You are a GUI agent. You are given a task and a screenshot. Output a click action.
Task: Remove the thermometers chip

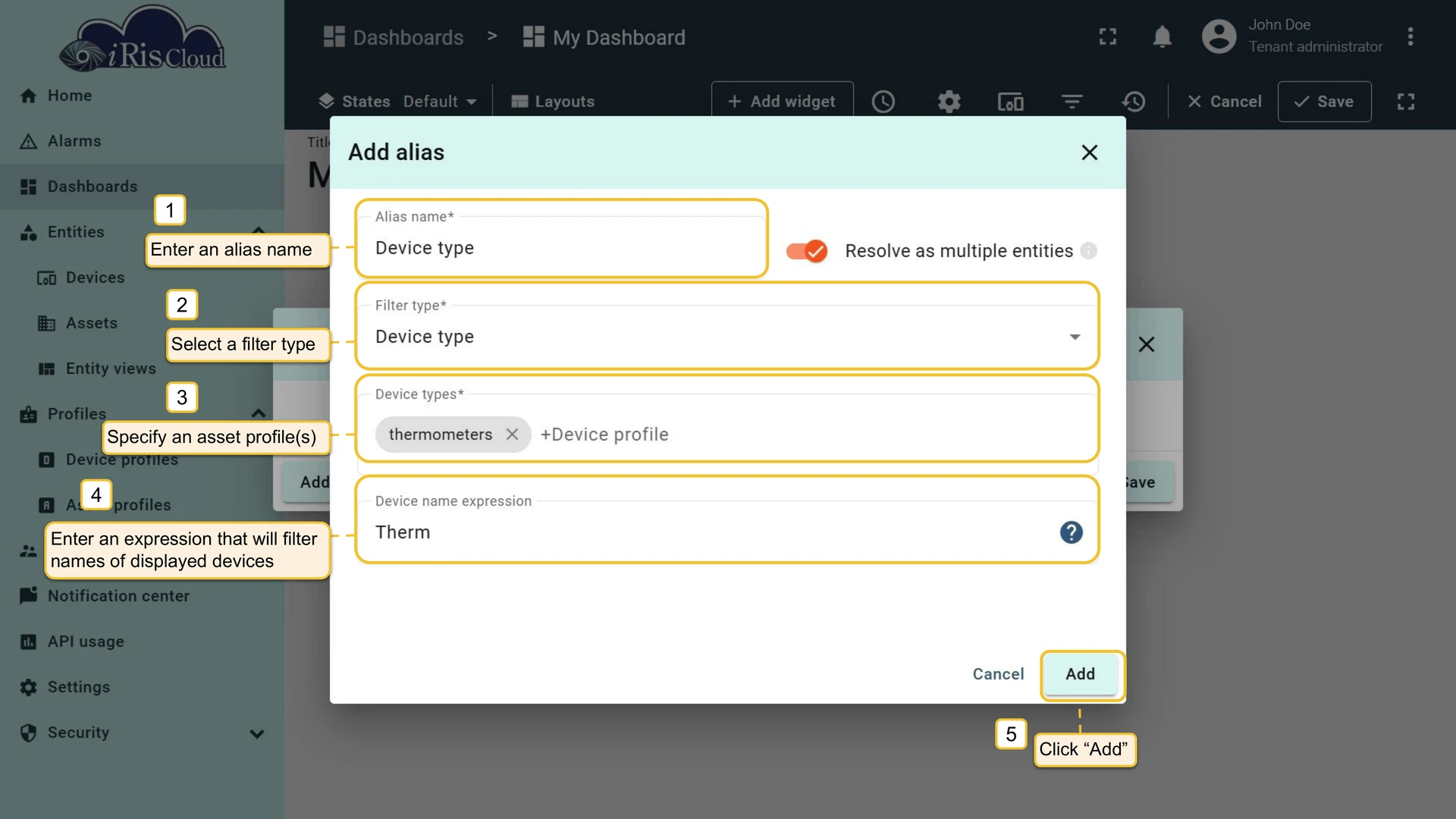(x=513, y=435)
